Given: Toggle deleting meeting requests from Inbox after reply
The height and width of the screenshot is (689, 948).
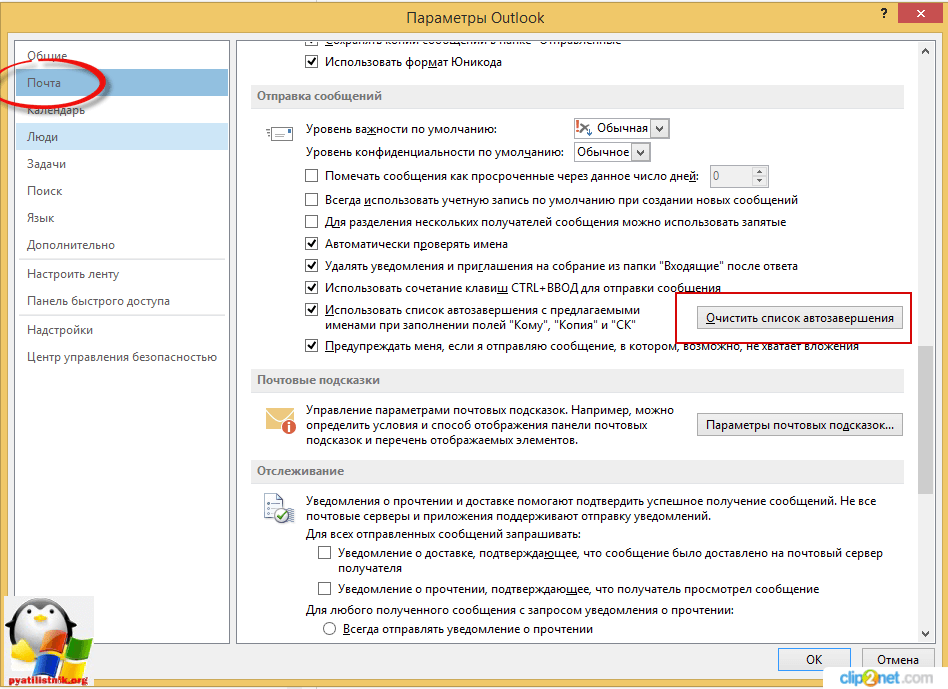Looking at the screenshot, I should tap(311, 265).
